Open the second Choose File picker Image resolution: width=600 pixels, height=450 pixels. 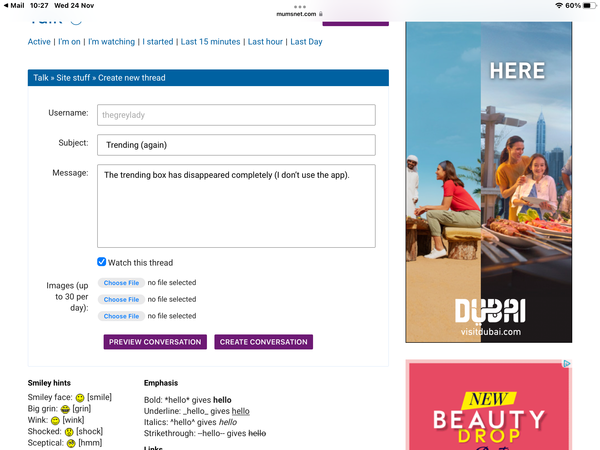(121, 299)
